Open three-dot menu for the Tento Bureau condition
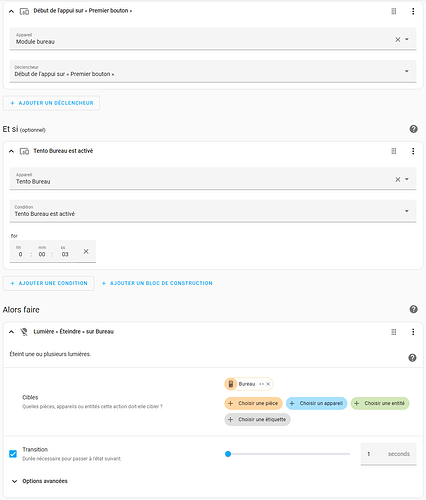426x500 pixels. [413, 151]
